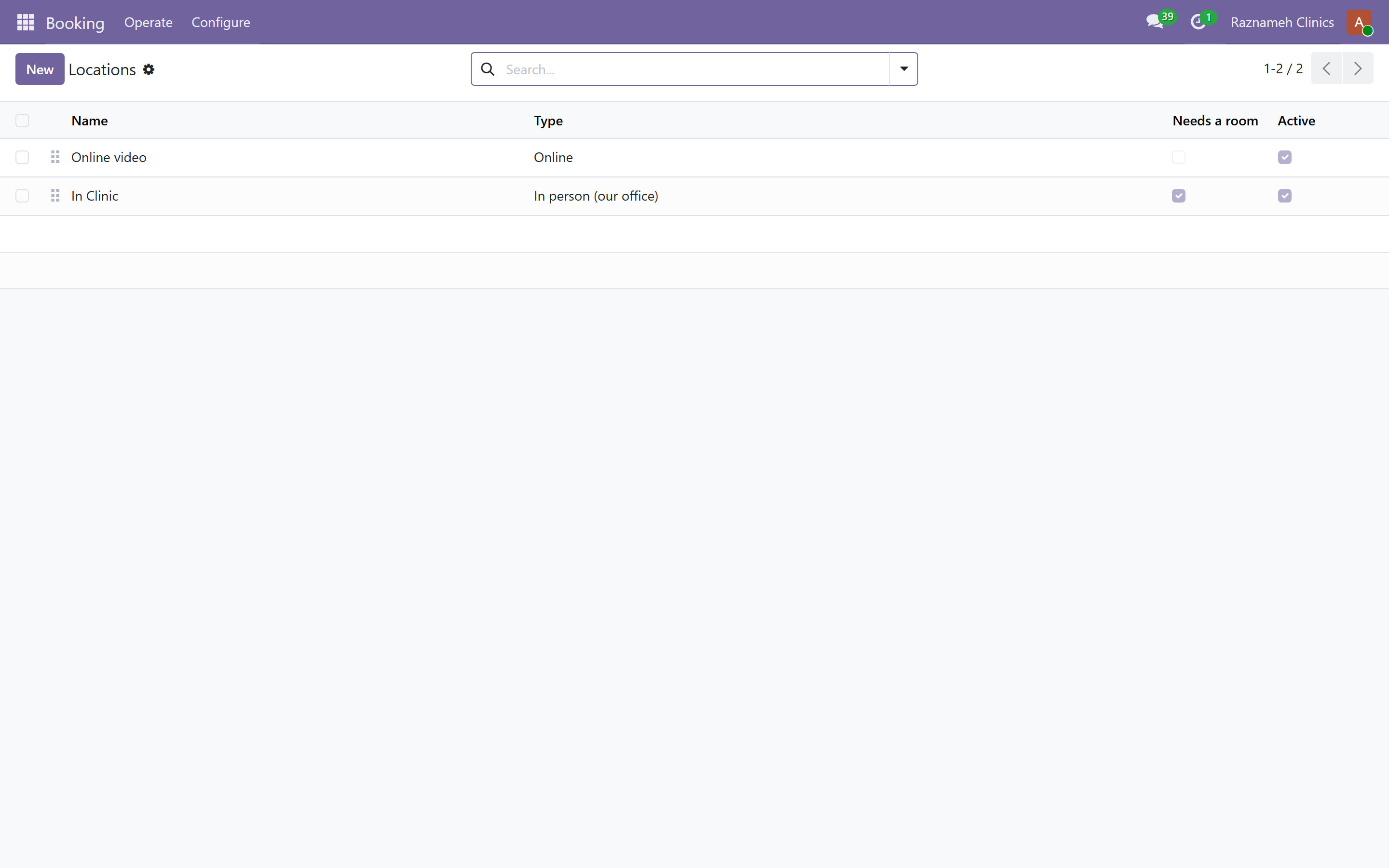Open the Configure menu
The image size is (1389, 868).
tap(220, 22)
